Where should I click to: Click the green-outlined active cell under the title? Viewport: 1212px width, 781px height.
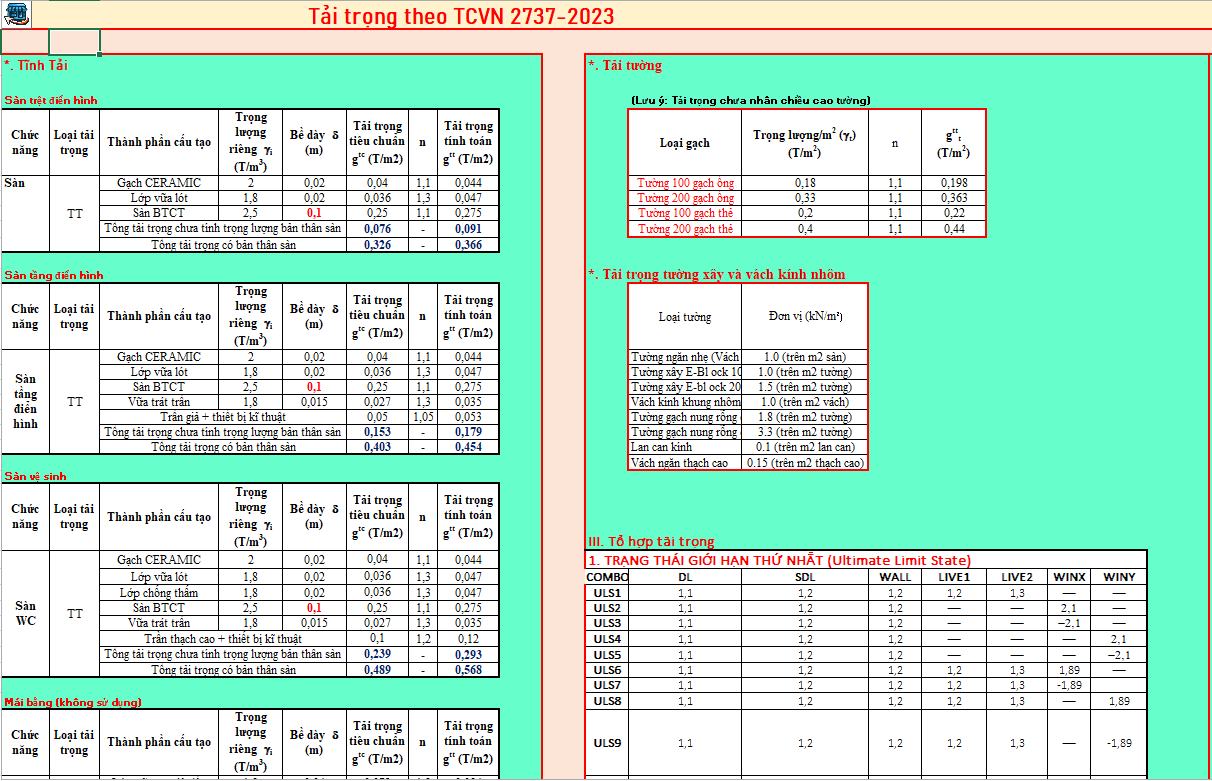pos(74,41)
